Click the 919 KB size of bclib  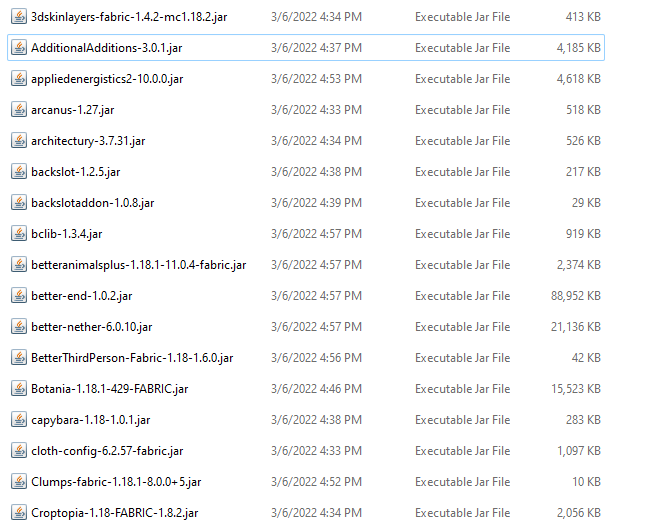(x=583, y=234)
